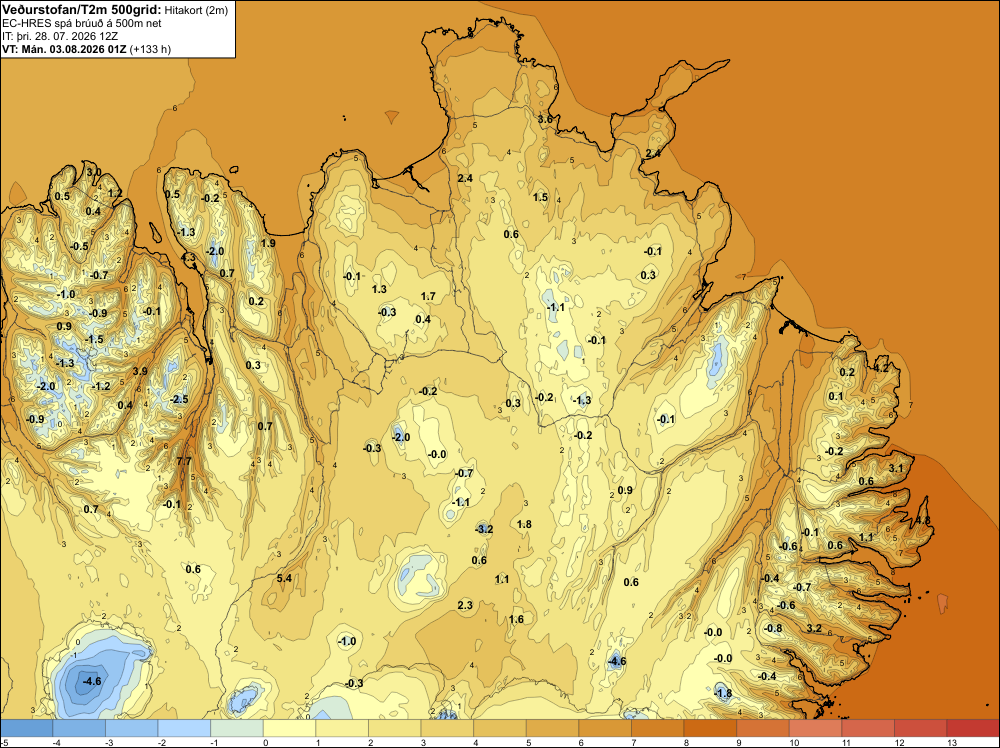Click the '3.0' temperature value
This screenshot has width=1000, height=748.
tap(93, 172)
